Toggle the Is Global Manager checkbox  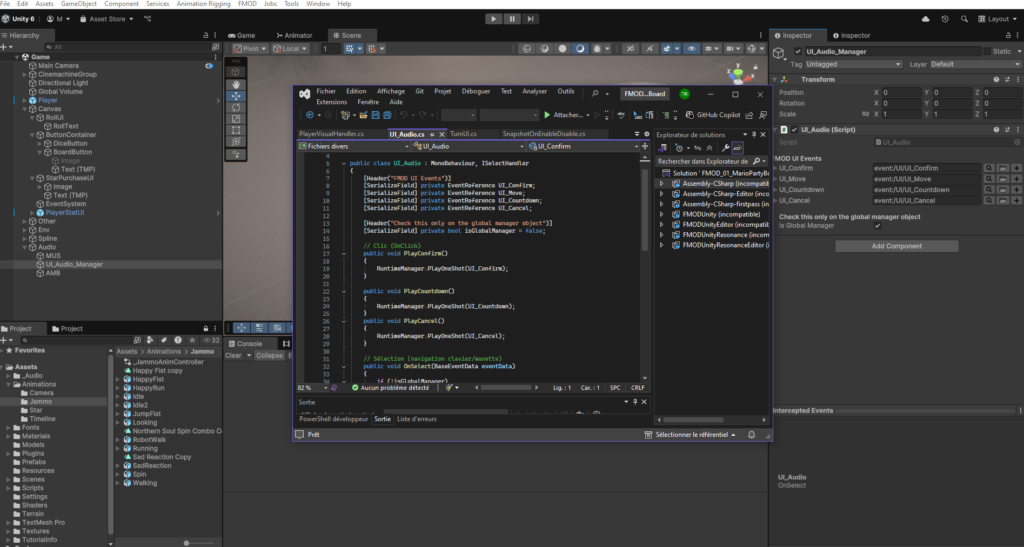[x=878, y=226]
